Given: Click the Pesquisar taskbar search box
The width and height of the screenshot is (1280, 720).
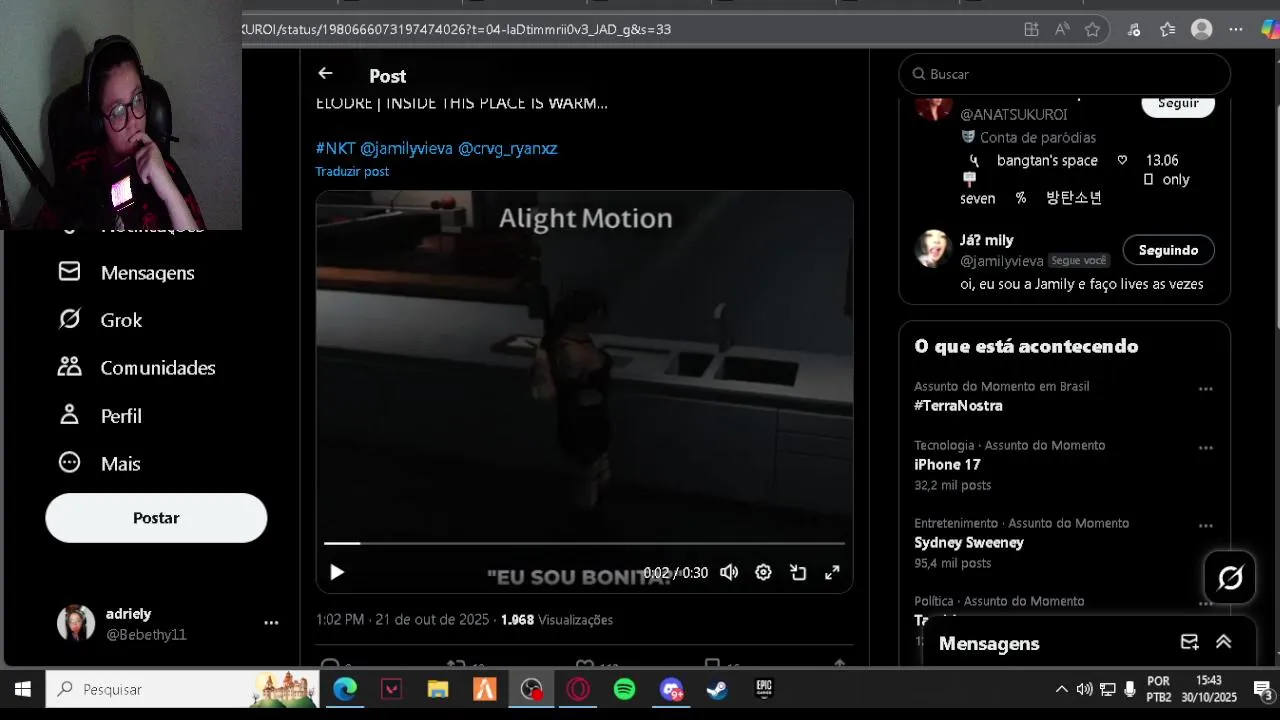Looking at the screenshot, I should click(x=183, y=689).
